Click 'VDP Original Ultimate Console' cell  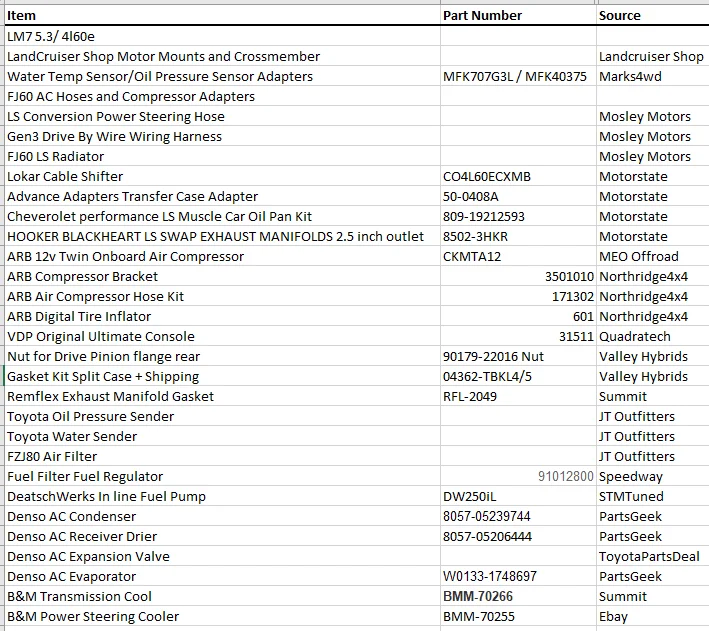click(222, 336)
